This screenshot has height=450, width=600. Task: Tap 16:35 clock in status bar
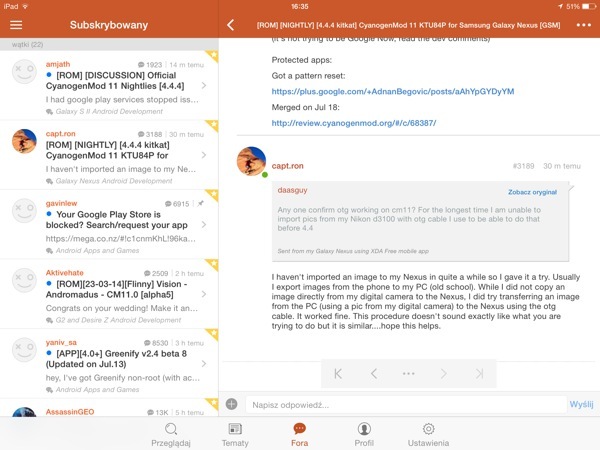click(x=300, y=7)
